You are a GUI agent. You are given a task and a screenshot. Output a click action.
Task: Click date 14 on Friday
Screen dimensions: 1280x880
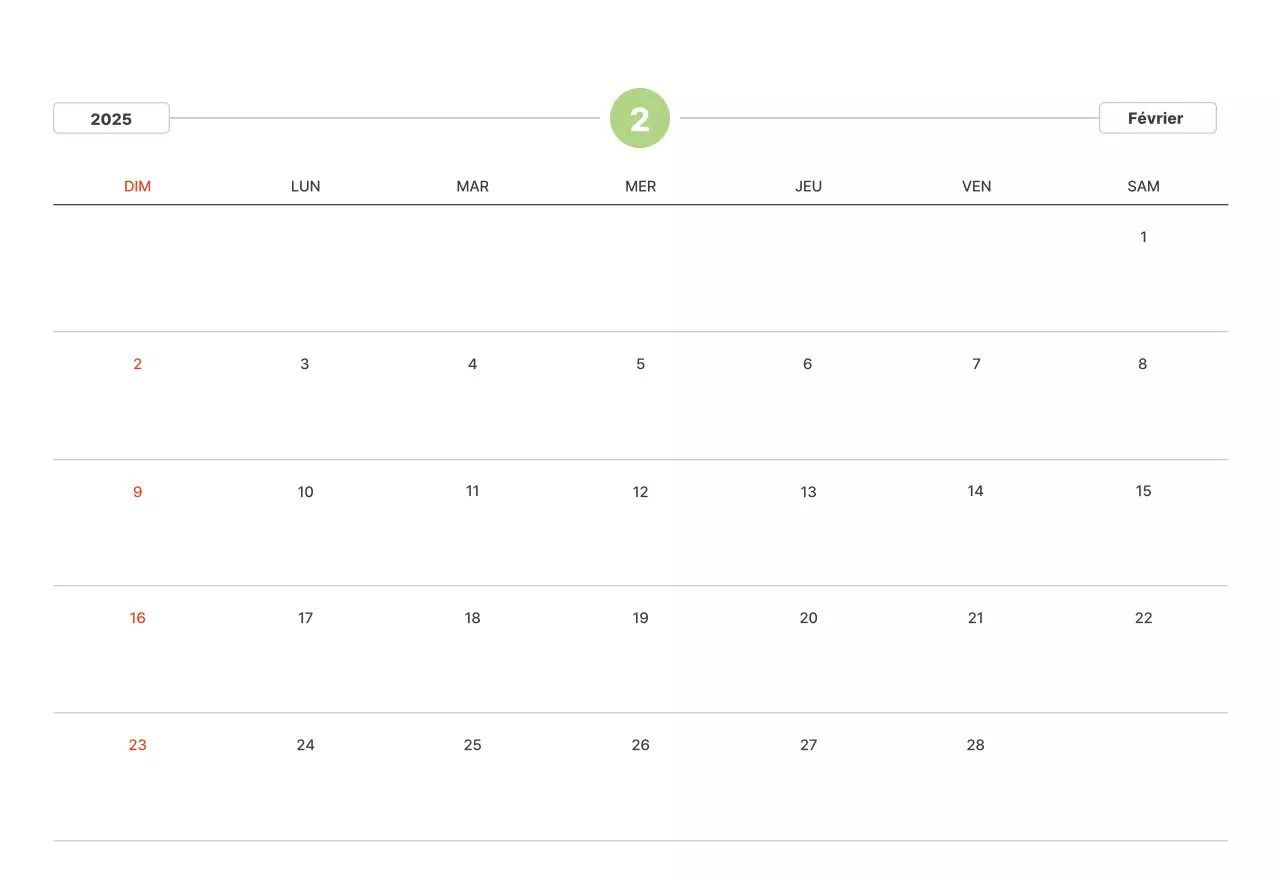(x=975, y=491)
